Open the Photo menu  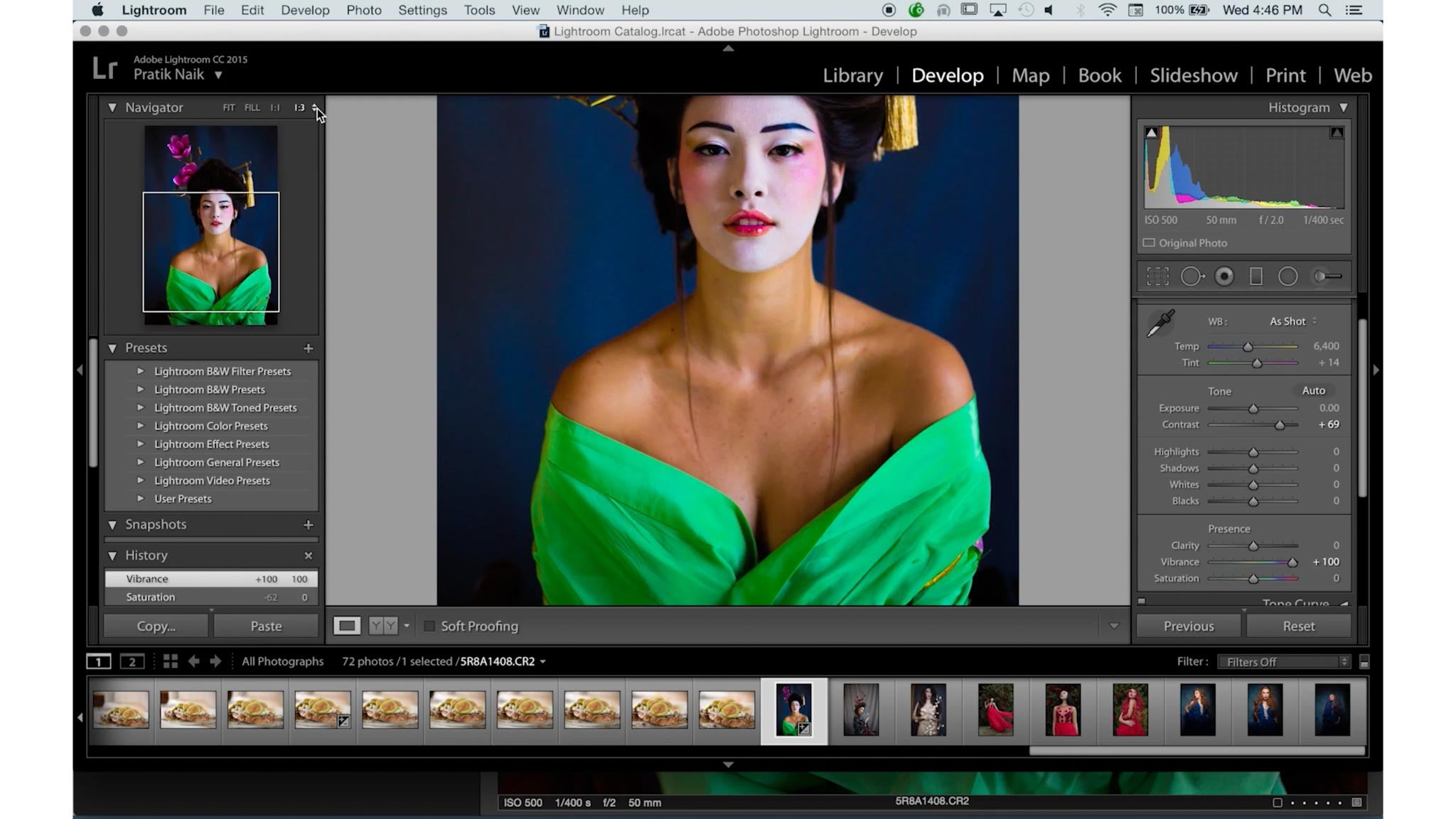tap(364, 10)
